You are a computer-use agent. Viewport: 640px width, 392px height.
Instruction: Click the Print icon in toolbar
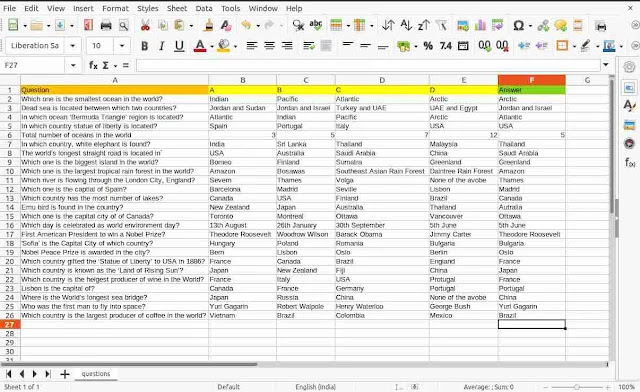[106, 26]
